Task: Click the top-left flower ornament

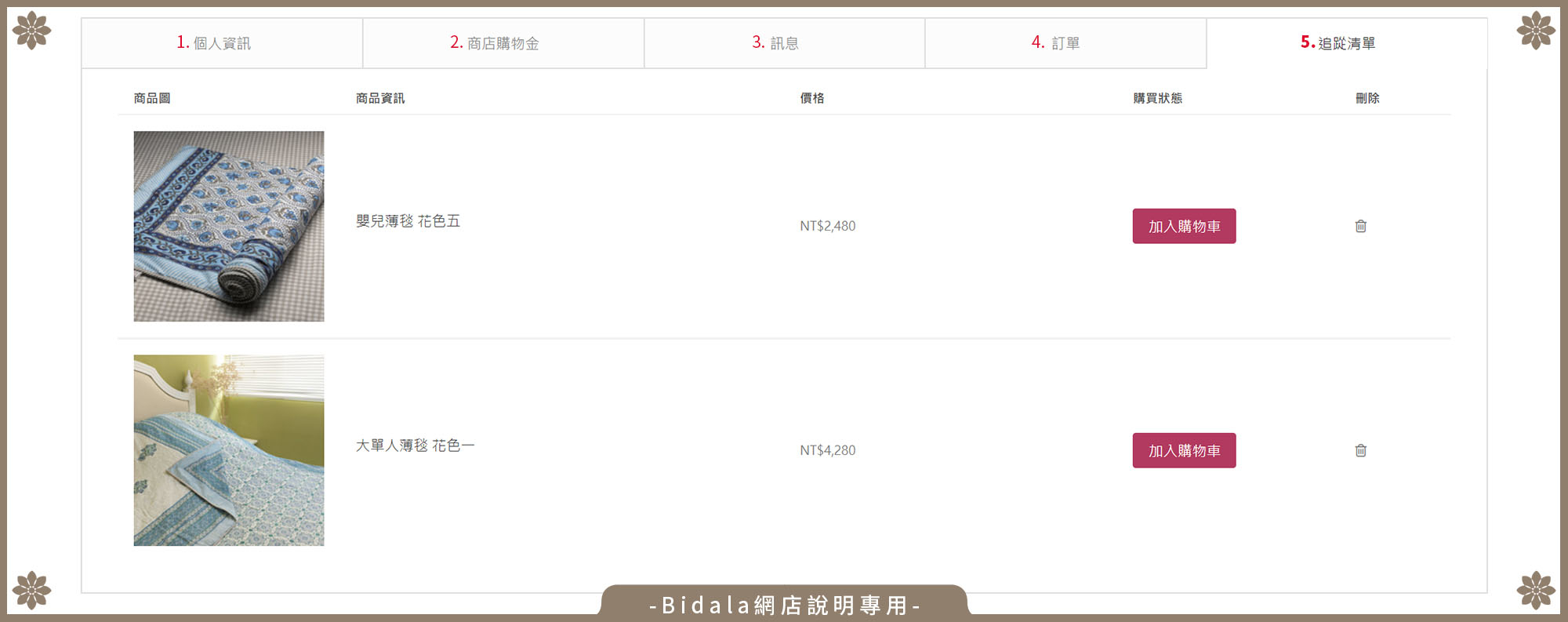Action: [32, 31]
